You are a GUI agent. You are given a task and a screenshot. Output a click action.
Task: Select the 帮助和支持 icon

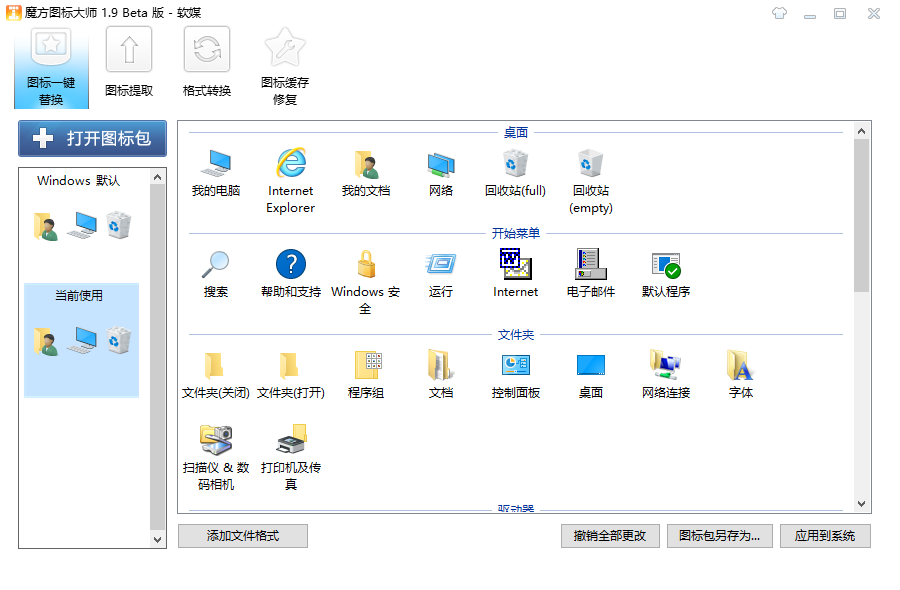coord(290,262)
